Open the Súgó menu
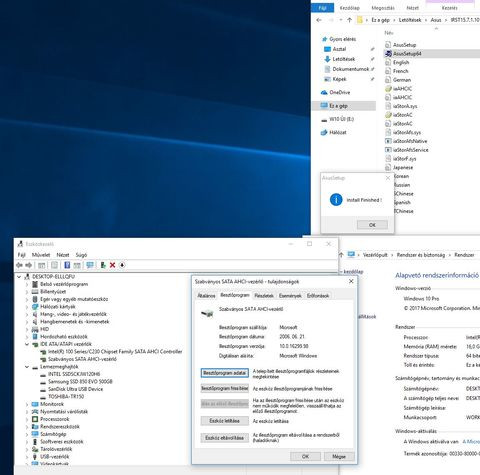 pyautogui.click(x=81, y=255)
